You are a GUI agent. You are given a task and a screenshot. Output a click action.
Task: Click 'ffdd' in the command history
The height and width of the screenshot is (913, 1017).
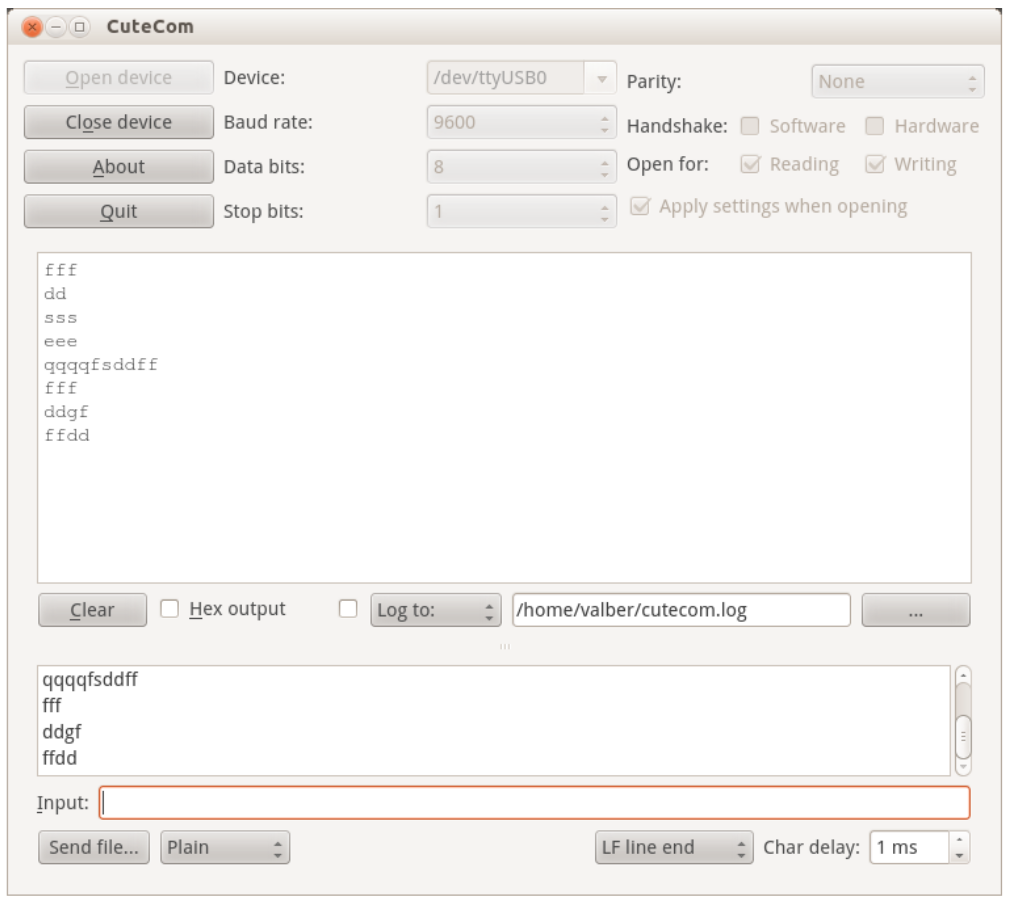(x=60, y=758)
